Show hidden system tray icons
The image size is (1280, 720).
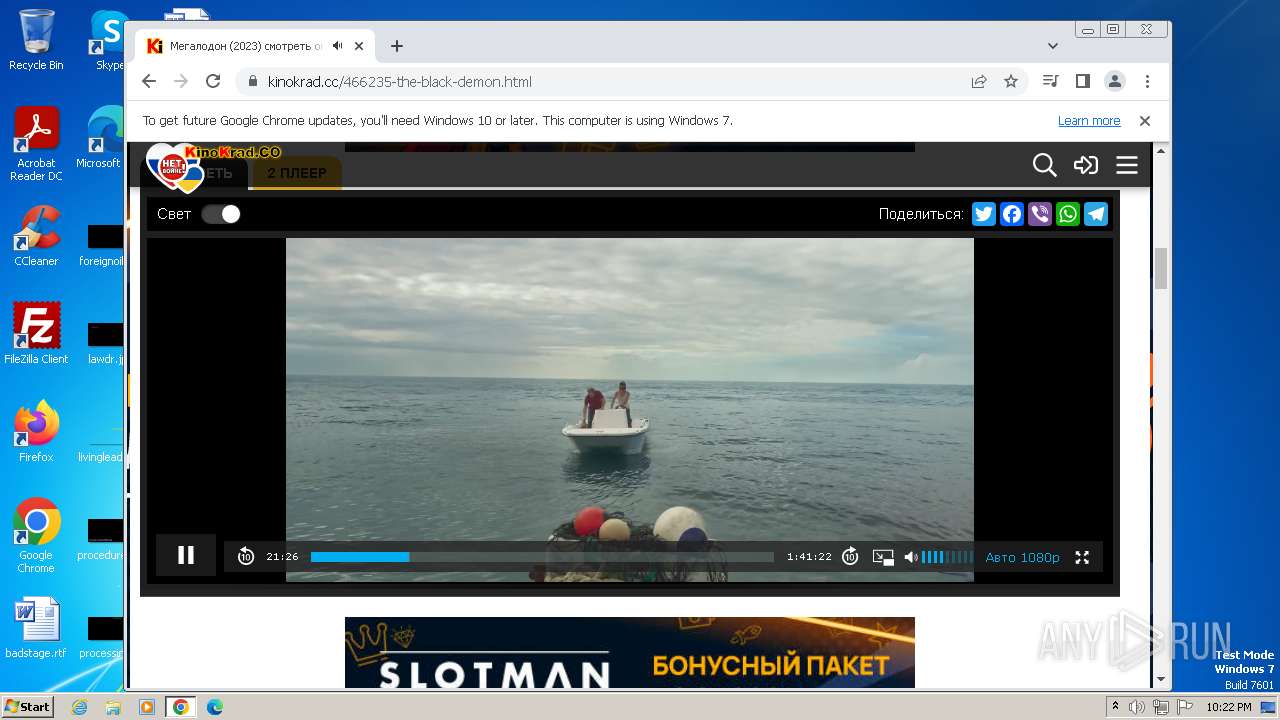[1115, 707]
